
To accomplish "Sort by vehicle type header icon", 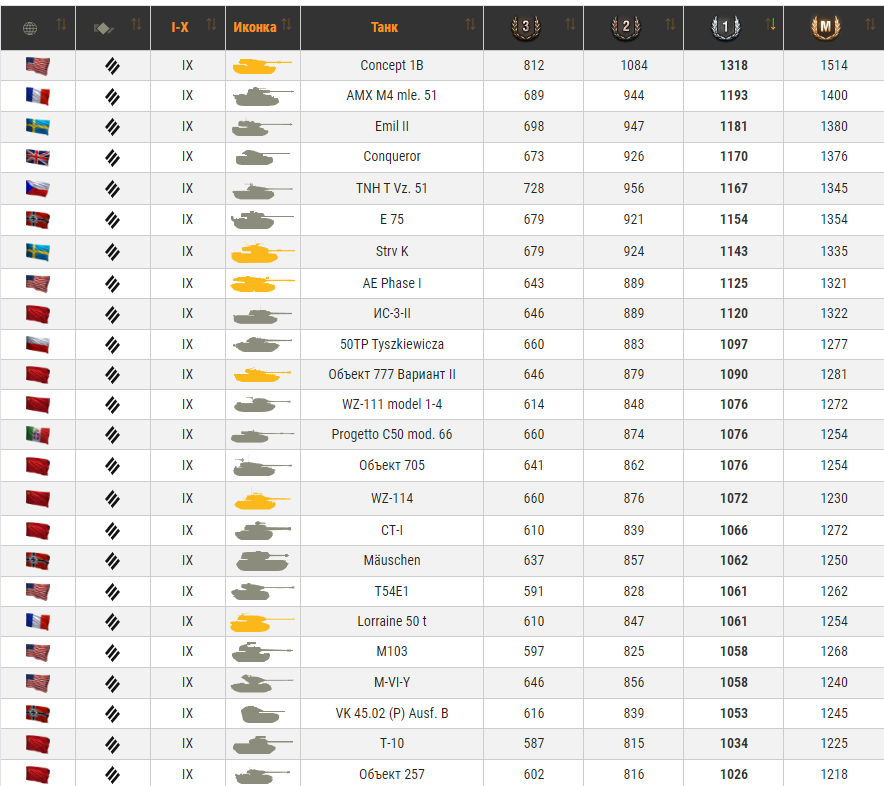I will 104,28.
